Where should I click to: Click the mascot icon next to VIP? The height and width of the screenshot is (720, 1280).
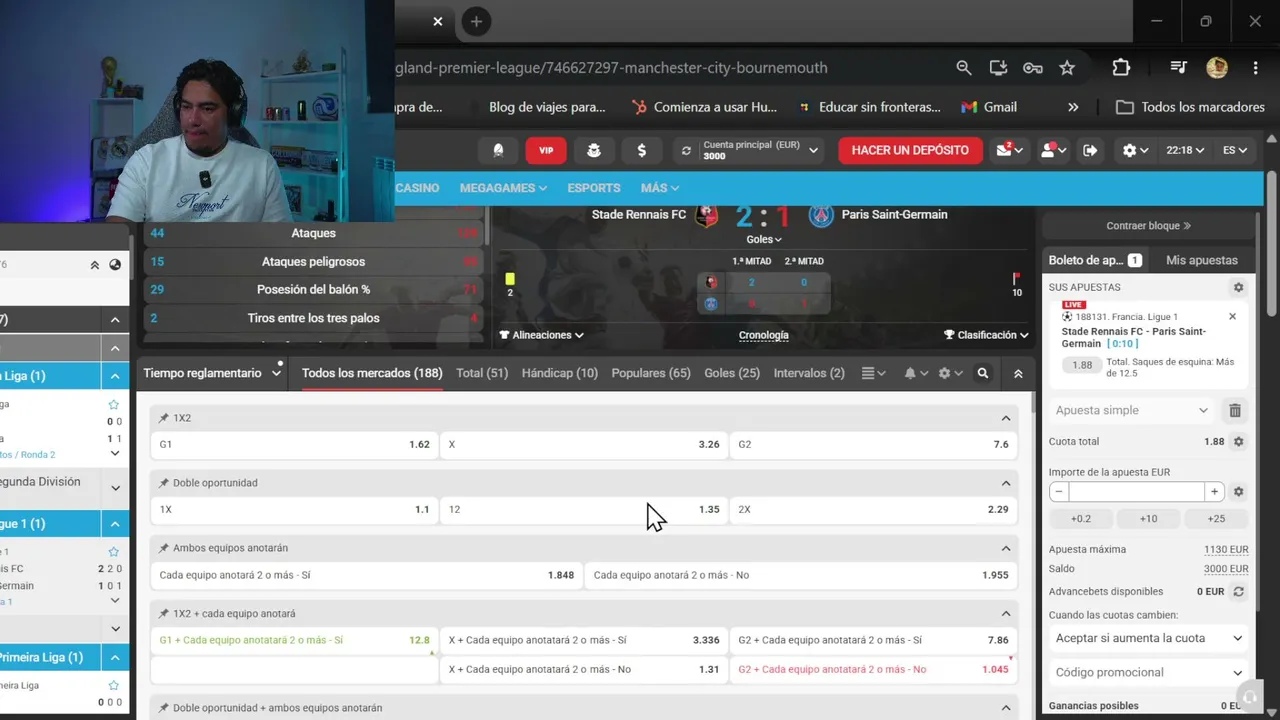coord(594,150)
